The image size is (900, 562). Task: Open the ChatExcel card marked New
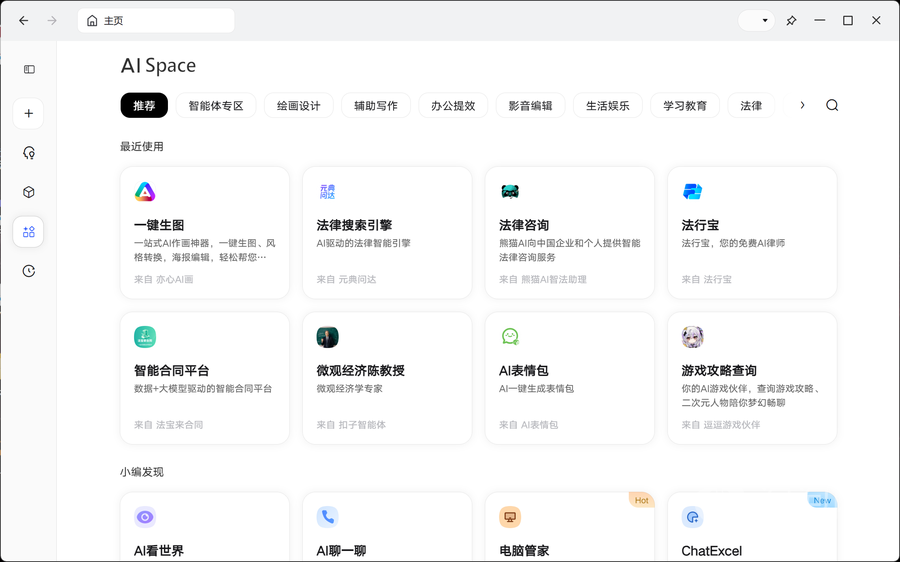(x=752, y=527)
